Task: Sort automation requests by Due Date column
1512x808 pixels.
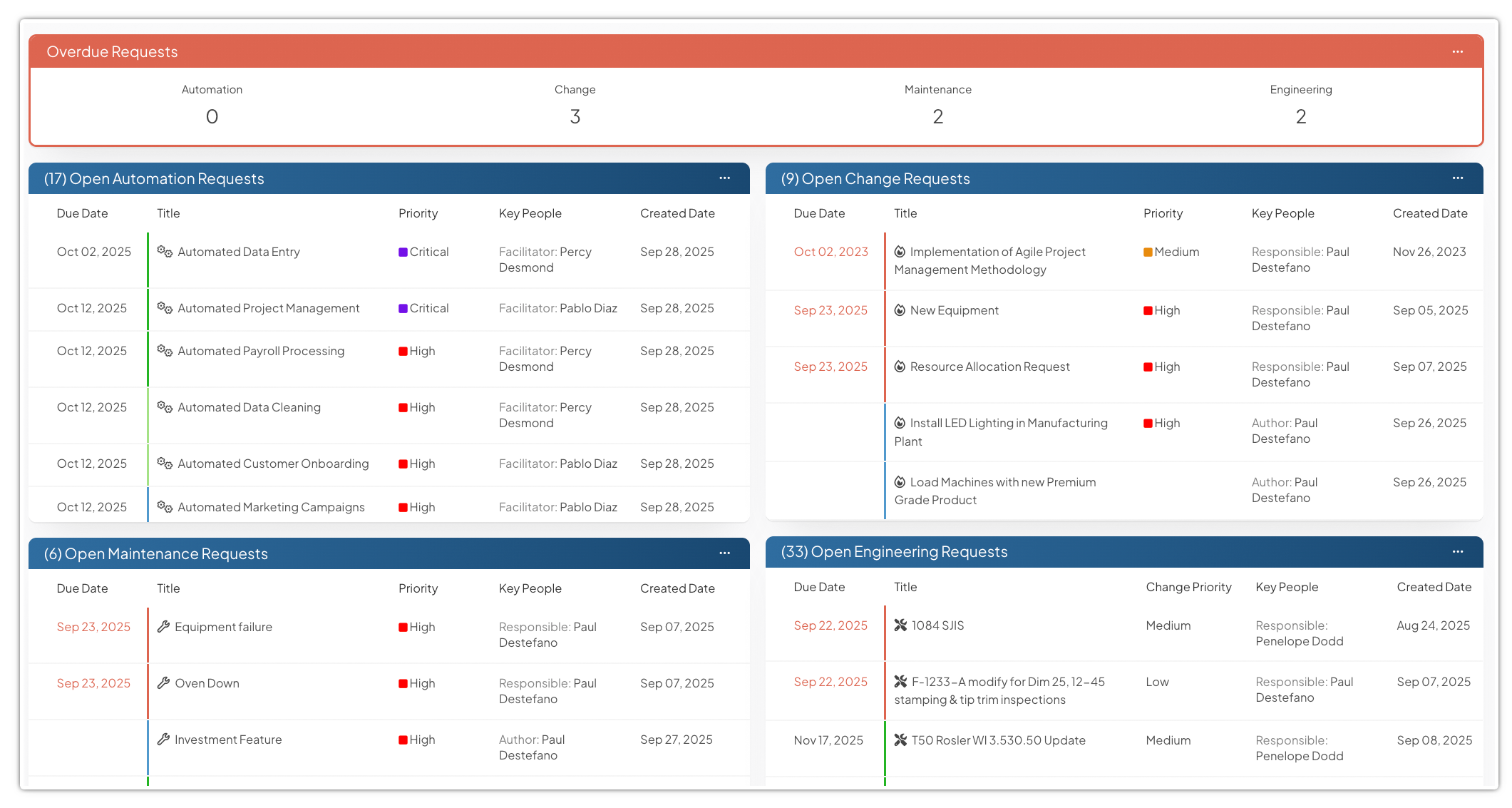Action: point(82,213)
